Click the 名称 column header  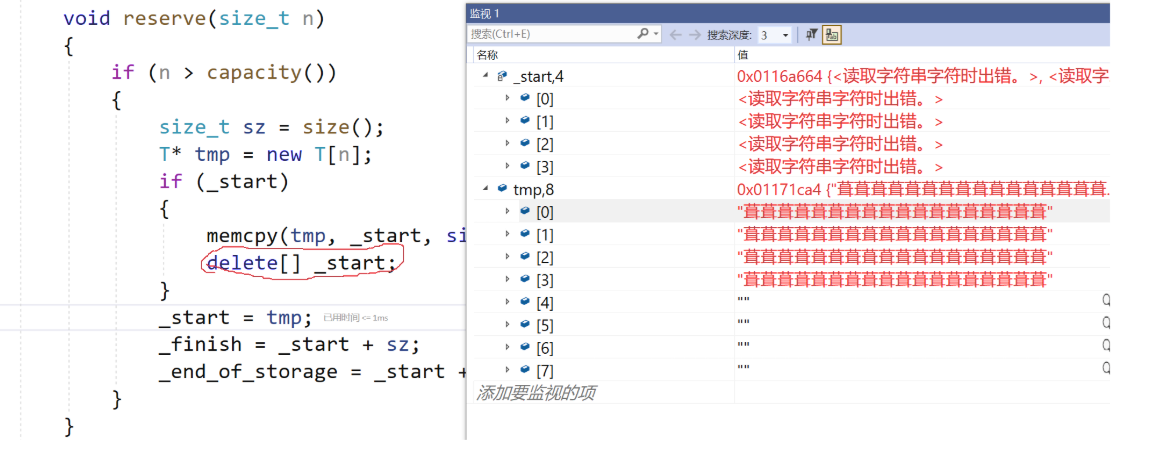click(489, 55)
